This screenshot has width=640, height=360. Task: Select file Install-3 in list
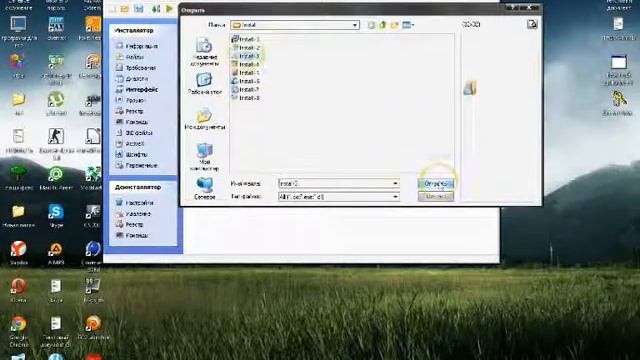pos(245,56)
